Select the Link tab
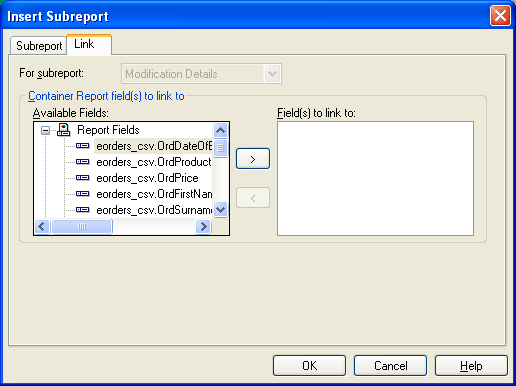Screen dimensions: 516x386 click(x=89, y=44)
